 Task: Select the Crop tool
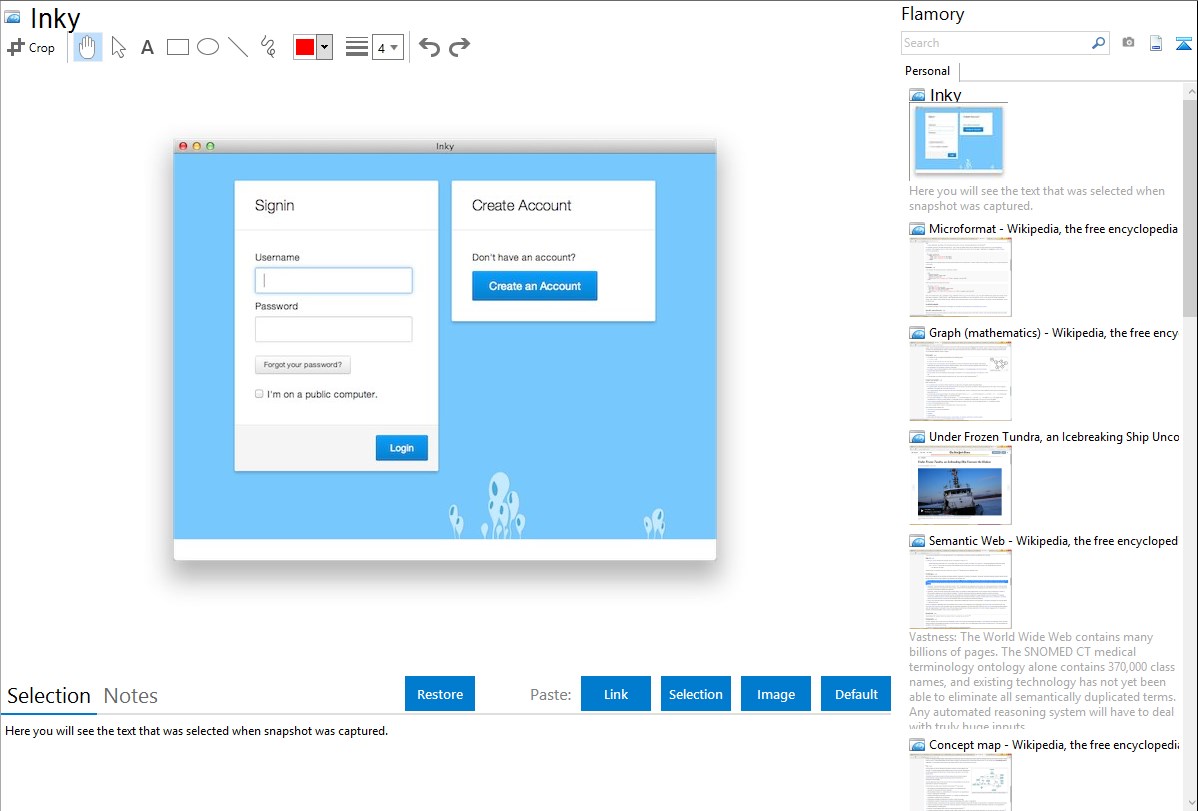[x=31, y=47]
